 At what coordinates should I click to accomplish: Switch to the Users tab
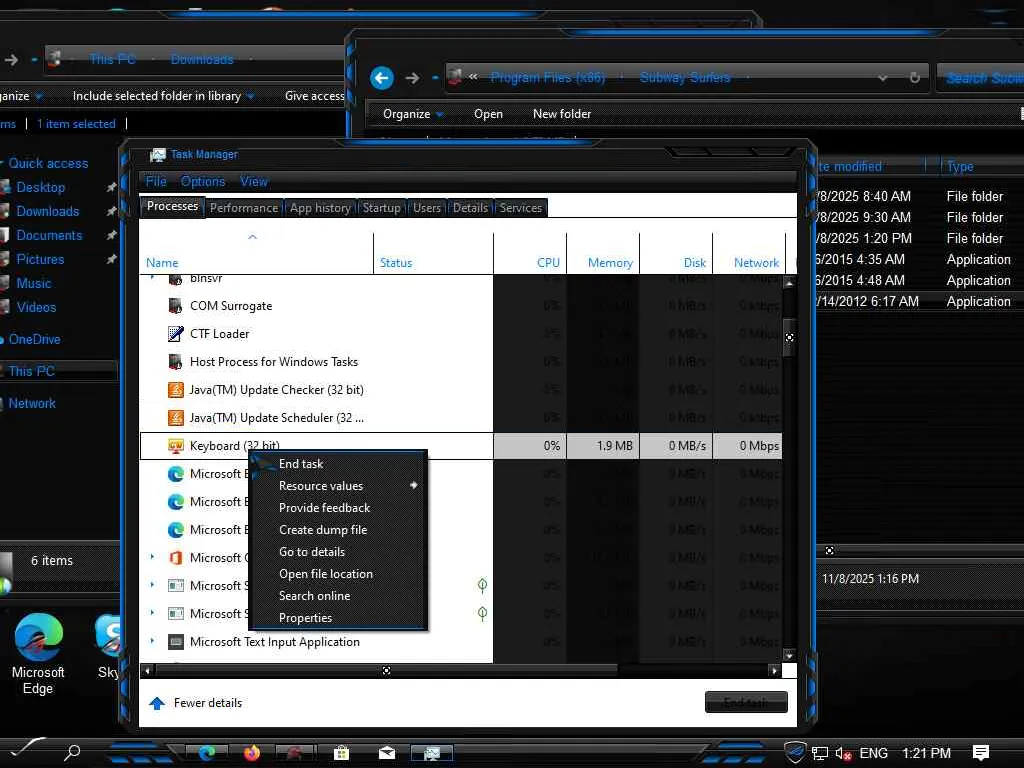click(426, 208)
